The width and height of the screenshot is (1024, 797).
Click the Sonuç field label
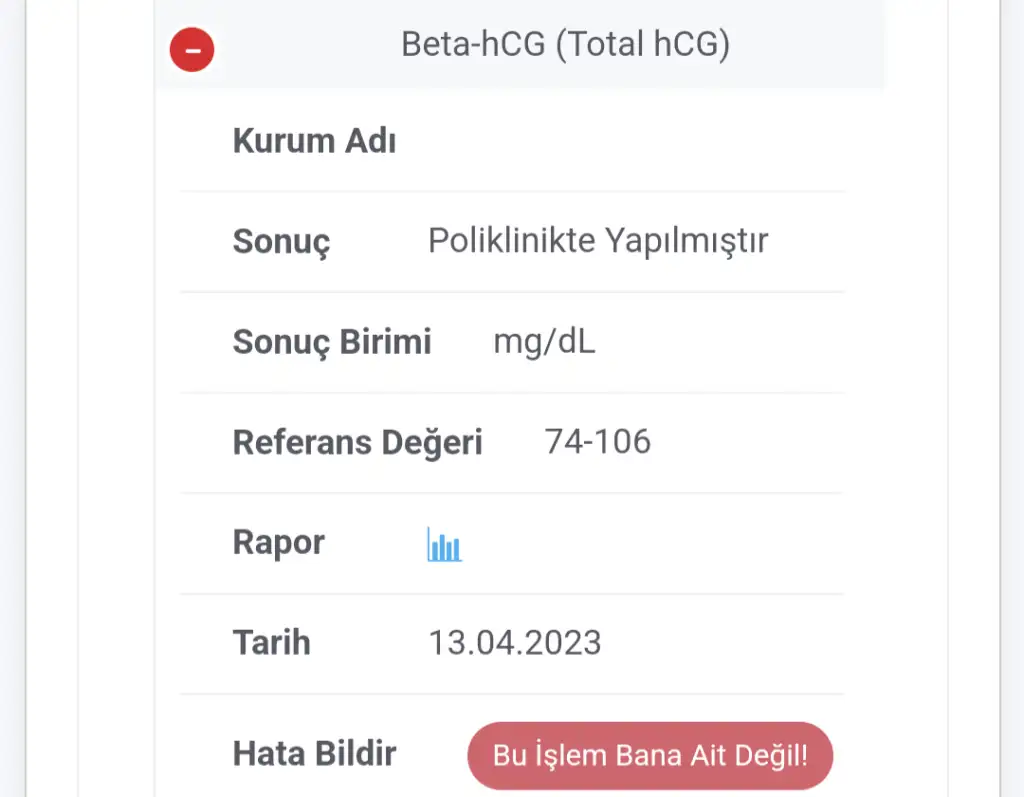pyautogui.click(x=281, y=242)
